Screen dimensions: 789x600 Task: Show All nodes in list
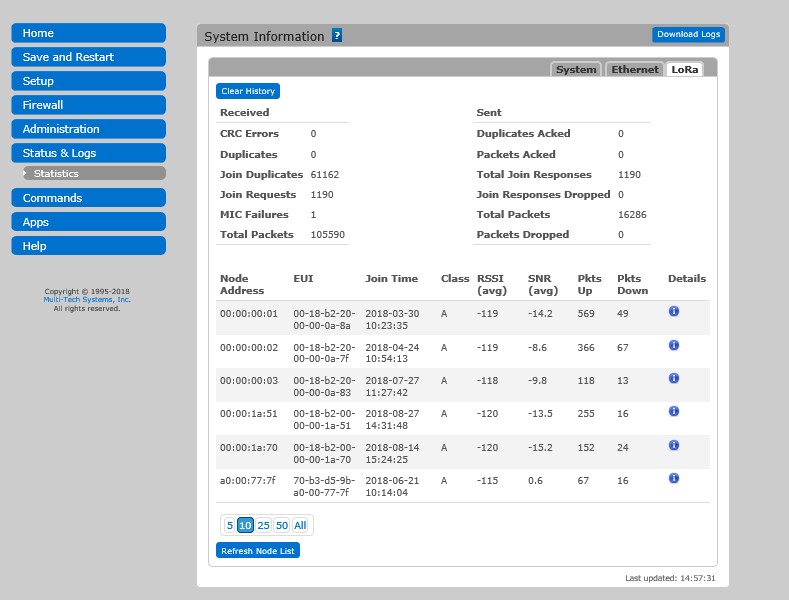click(300, 525)
